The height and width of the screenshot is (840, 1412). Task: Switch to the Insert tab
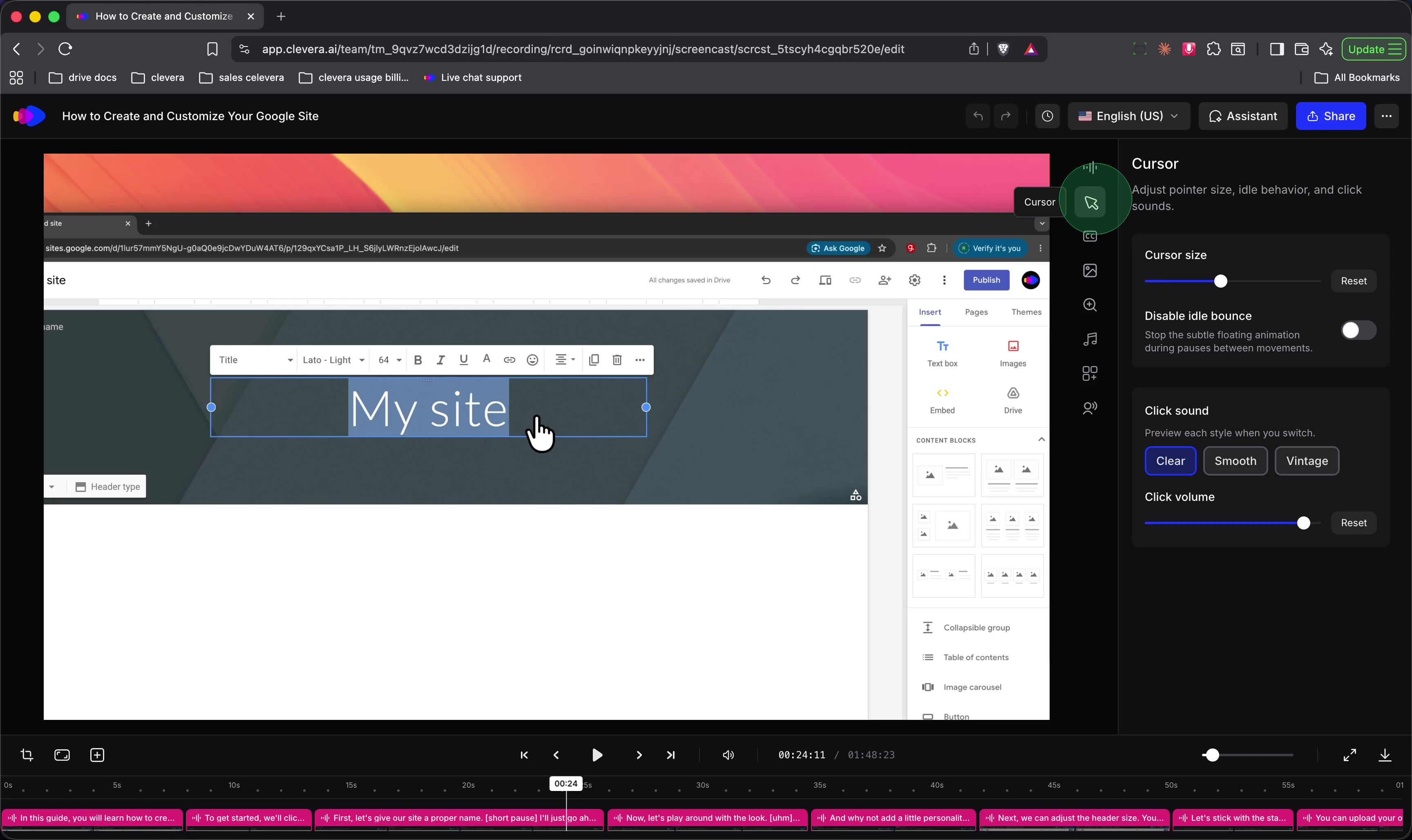pos(930,312)
